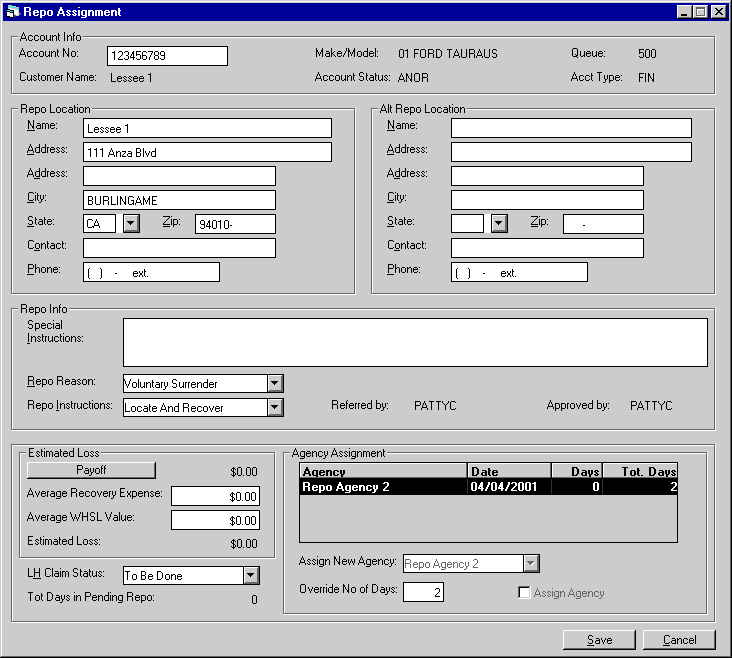Expand the Repo Reason dropdown

[275, 383]
